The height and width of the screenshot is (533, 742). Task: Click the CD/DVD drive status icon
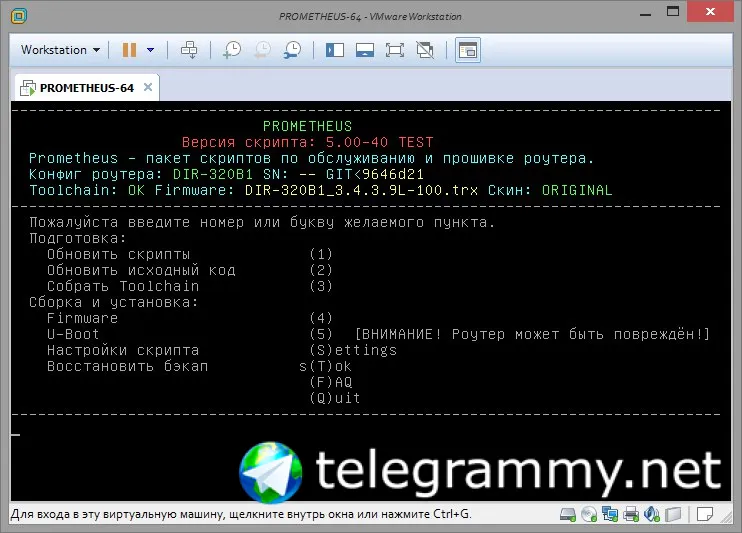[x=589, y=514]
